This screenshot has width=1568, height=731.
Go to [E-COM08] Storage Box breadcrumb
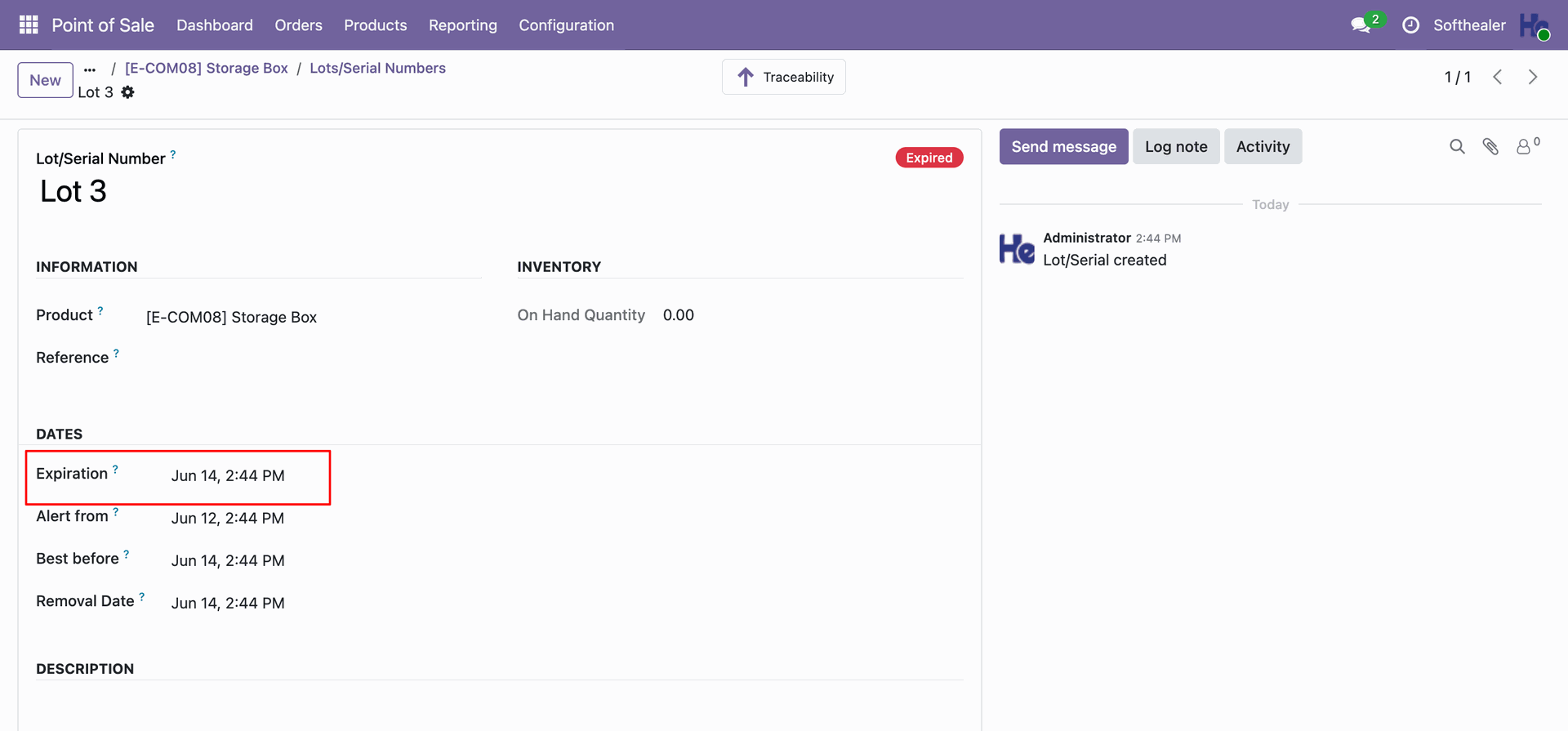click(207, 68)
